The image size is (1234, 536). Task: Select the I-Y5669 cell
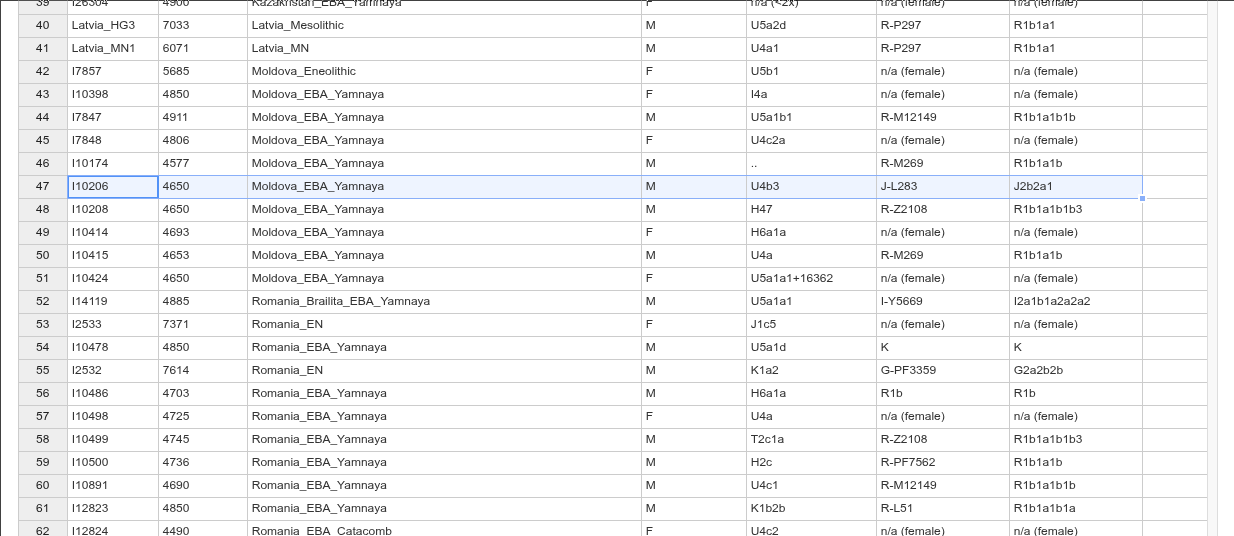[943, 301]
